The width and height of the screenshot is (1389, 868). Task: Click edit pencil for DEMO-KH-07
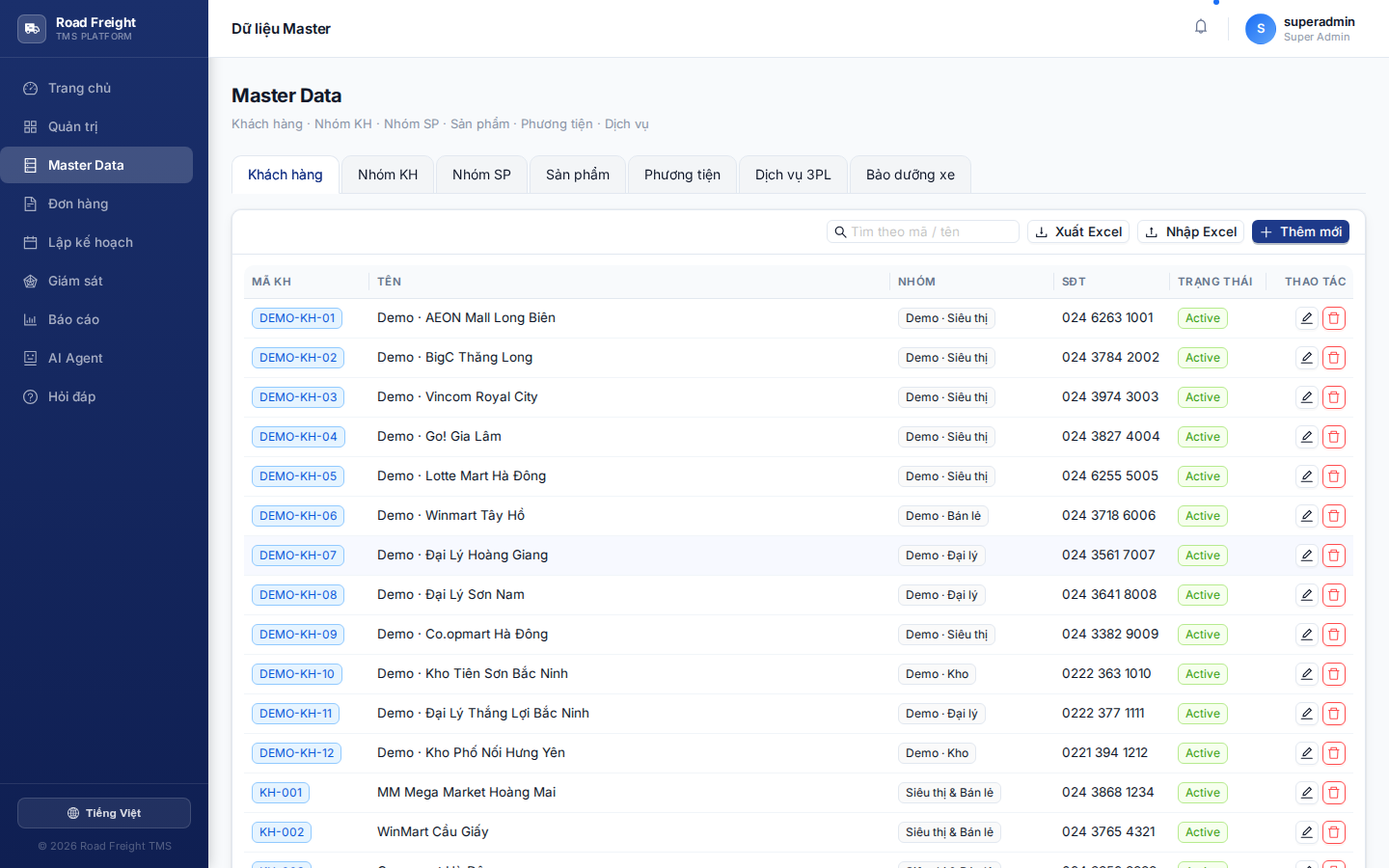[x=1306, y=556]
